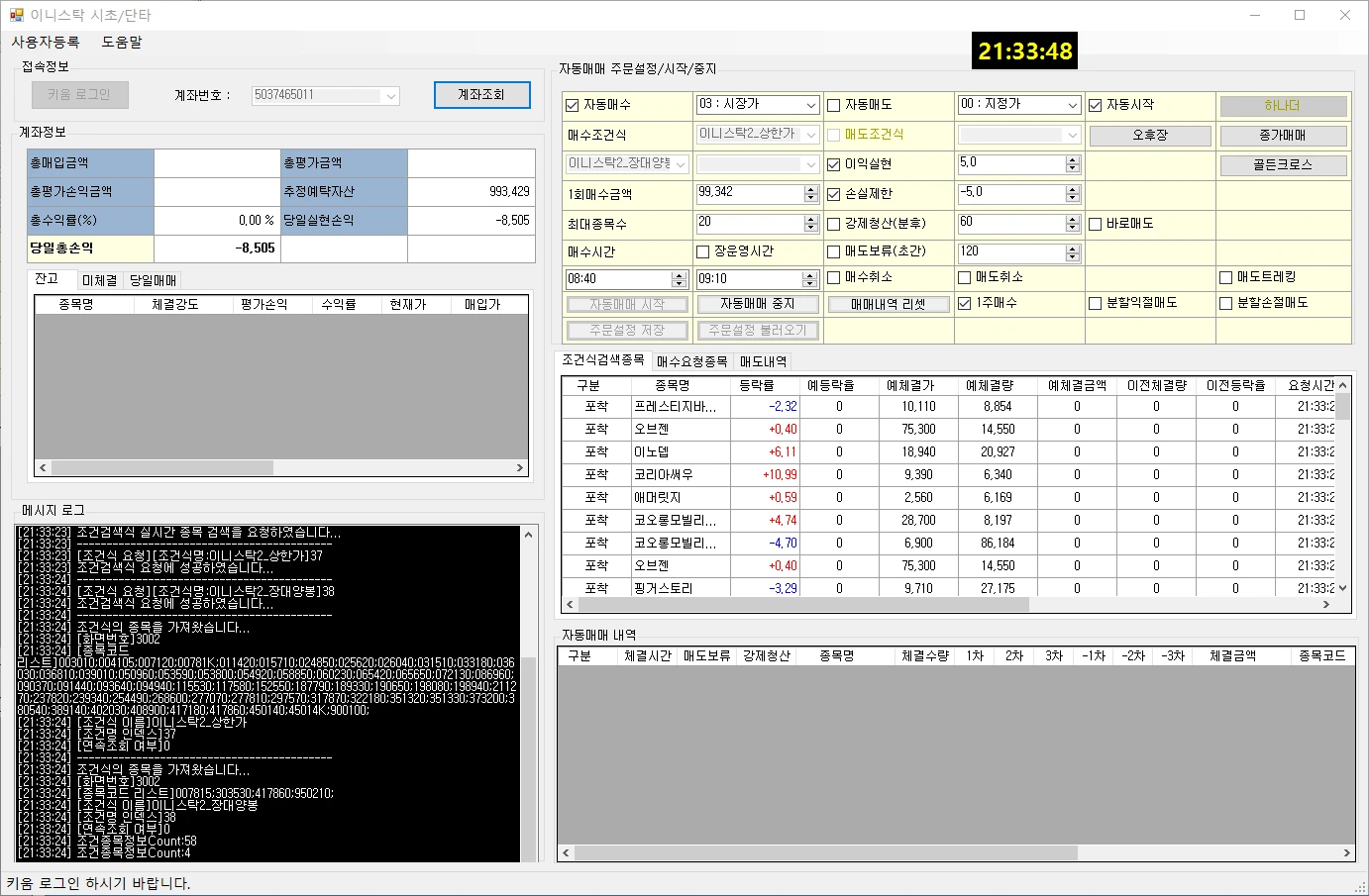Viewport: 1369px width, 896px height.
Task: Click the 종가매매 button
Action: click(x=1283, y=136)
